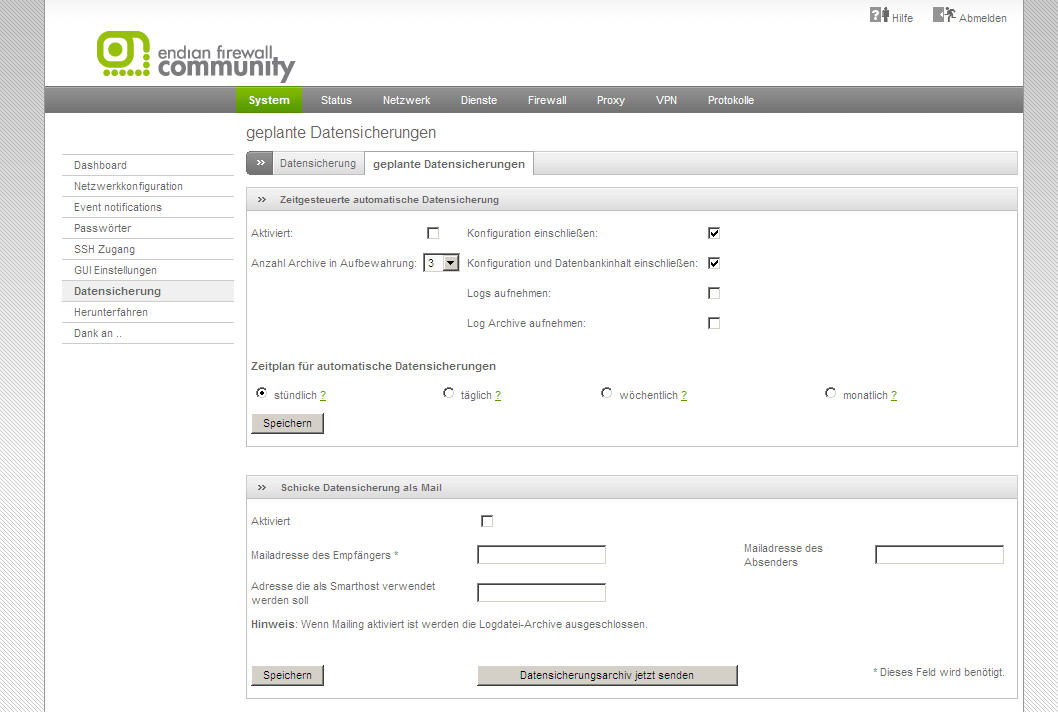Click the help question mark next to stündlich
Screen dimensions: 1058x712
coord(323,396)
